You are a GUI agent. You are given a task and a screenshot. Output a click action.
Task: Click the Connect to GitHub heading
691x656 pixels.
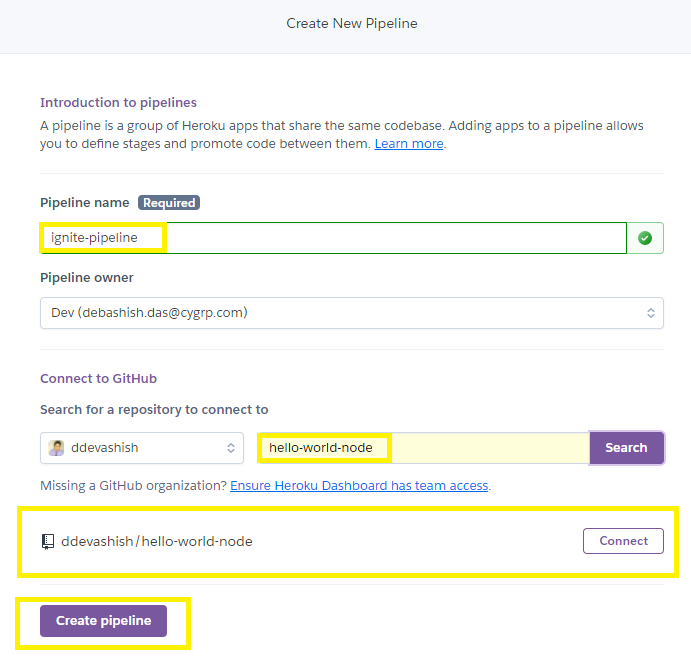point(98,379)
